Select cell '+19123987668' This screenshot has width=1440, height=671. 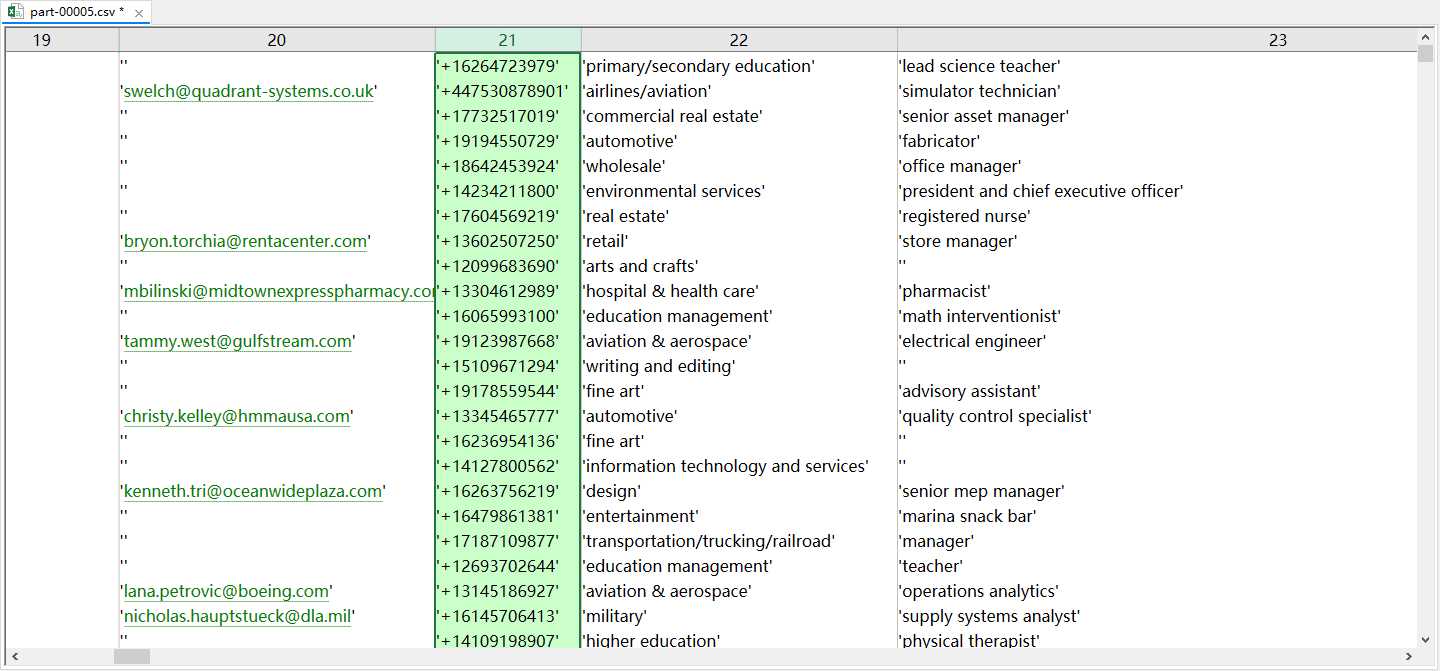[x=508, y=341]
